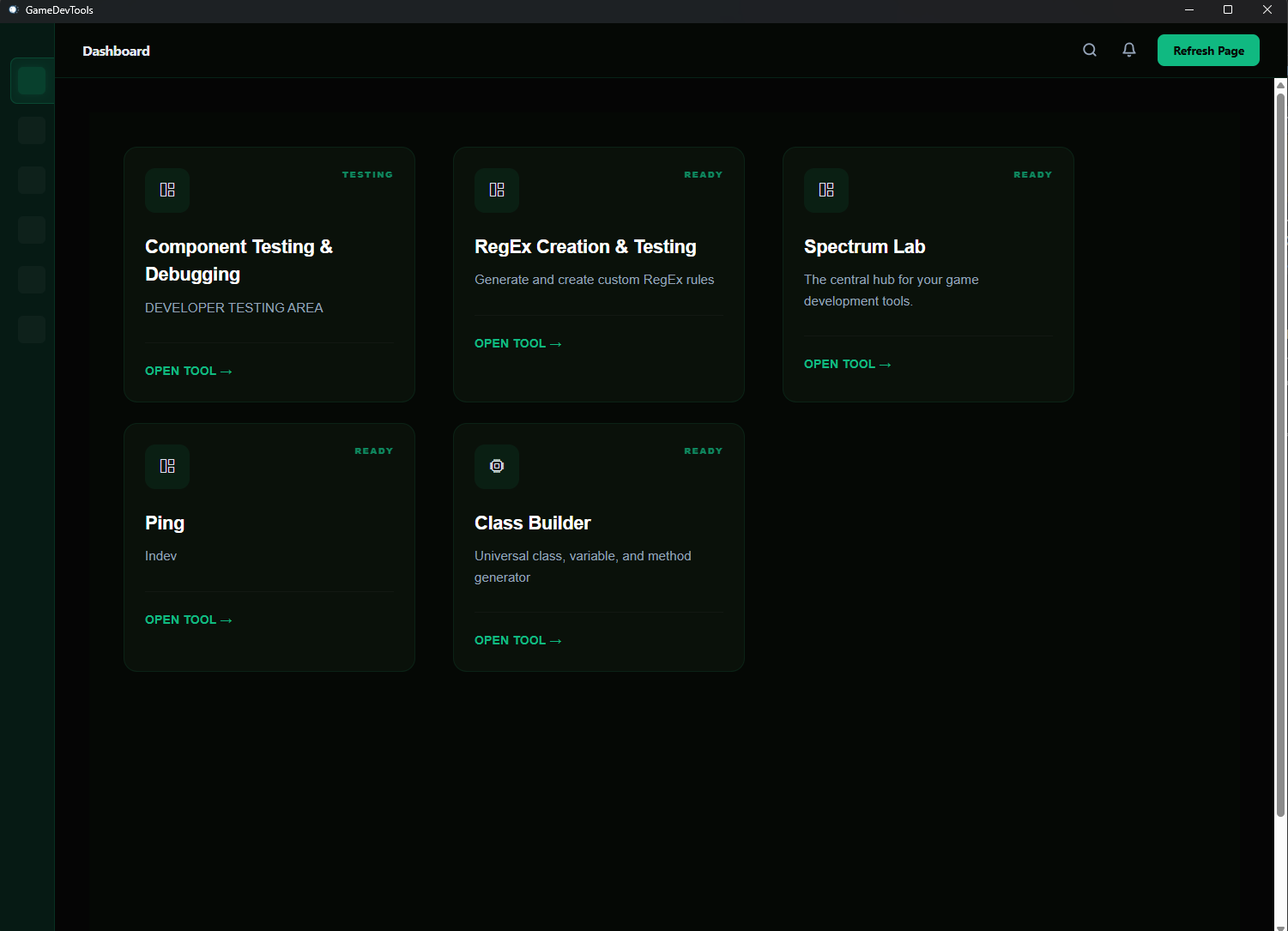Maximize the GameDevTools window
1288x931 pixels.
pos(1228,10)
